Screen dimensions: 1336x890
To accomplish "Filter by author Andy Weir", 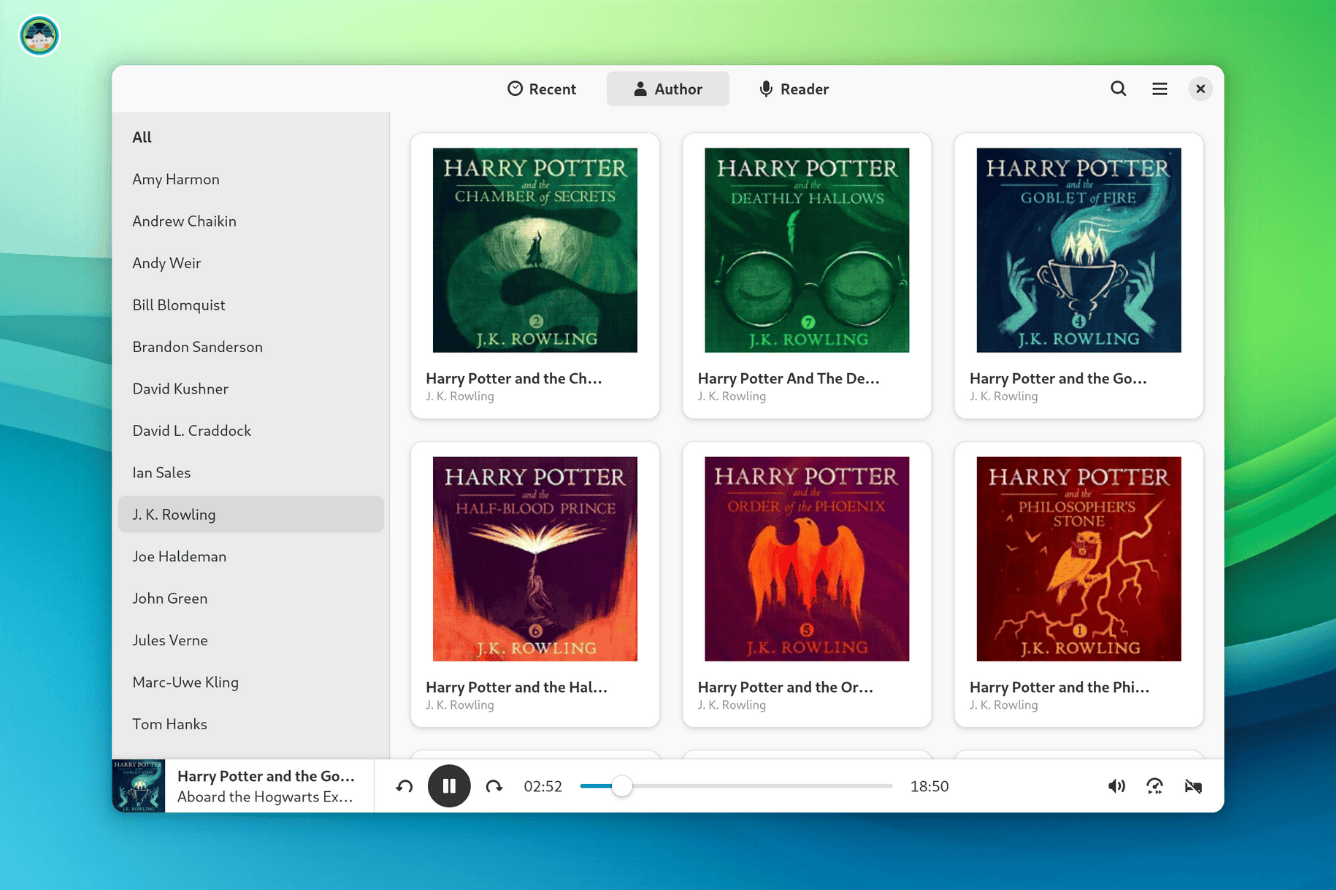I will (167, 263).
